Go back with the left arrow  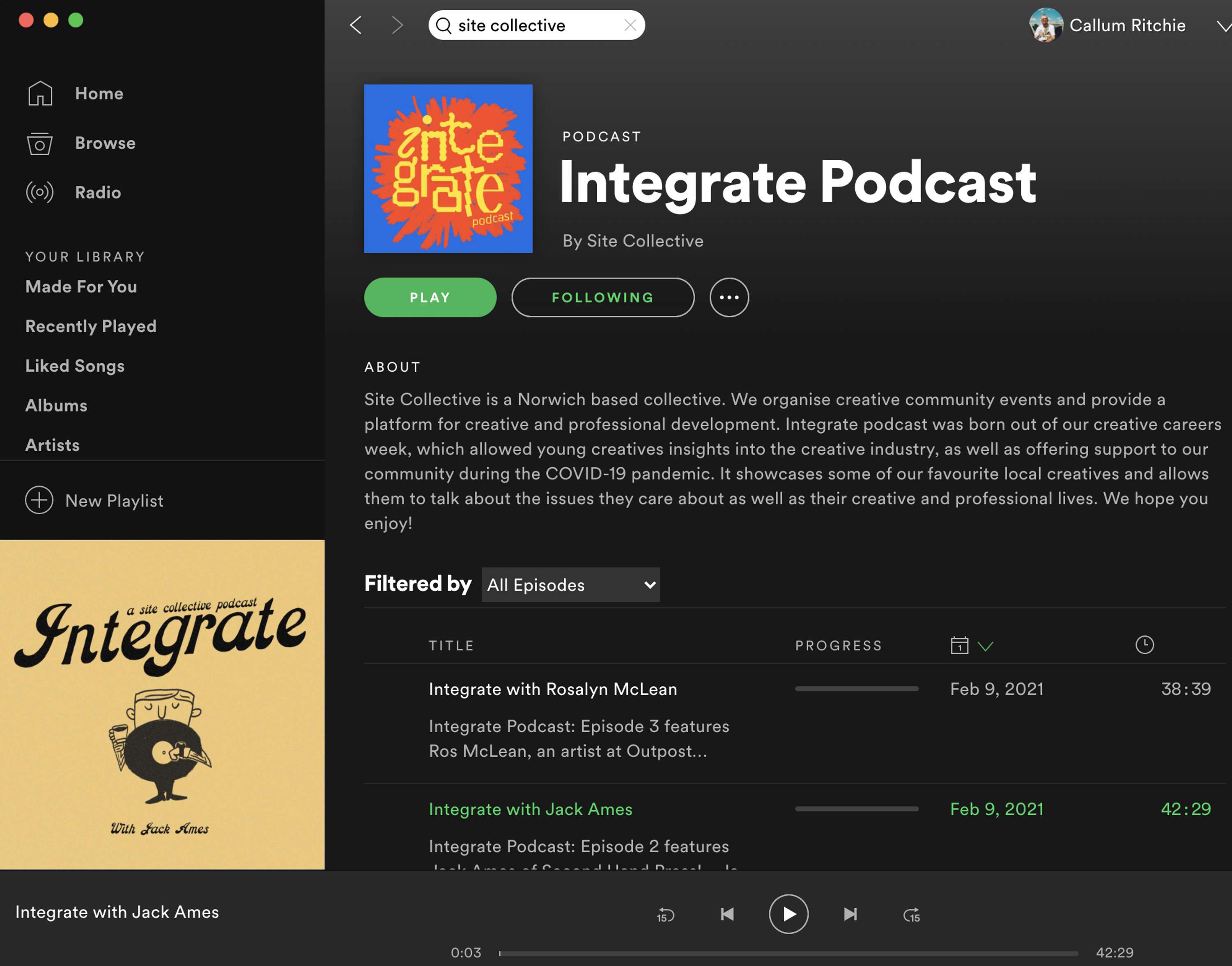click(x=356, y=25)
